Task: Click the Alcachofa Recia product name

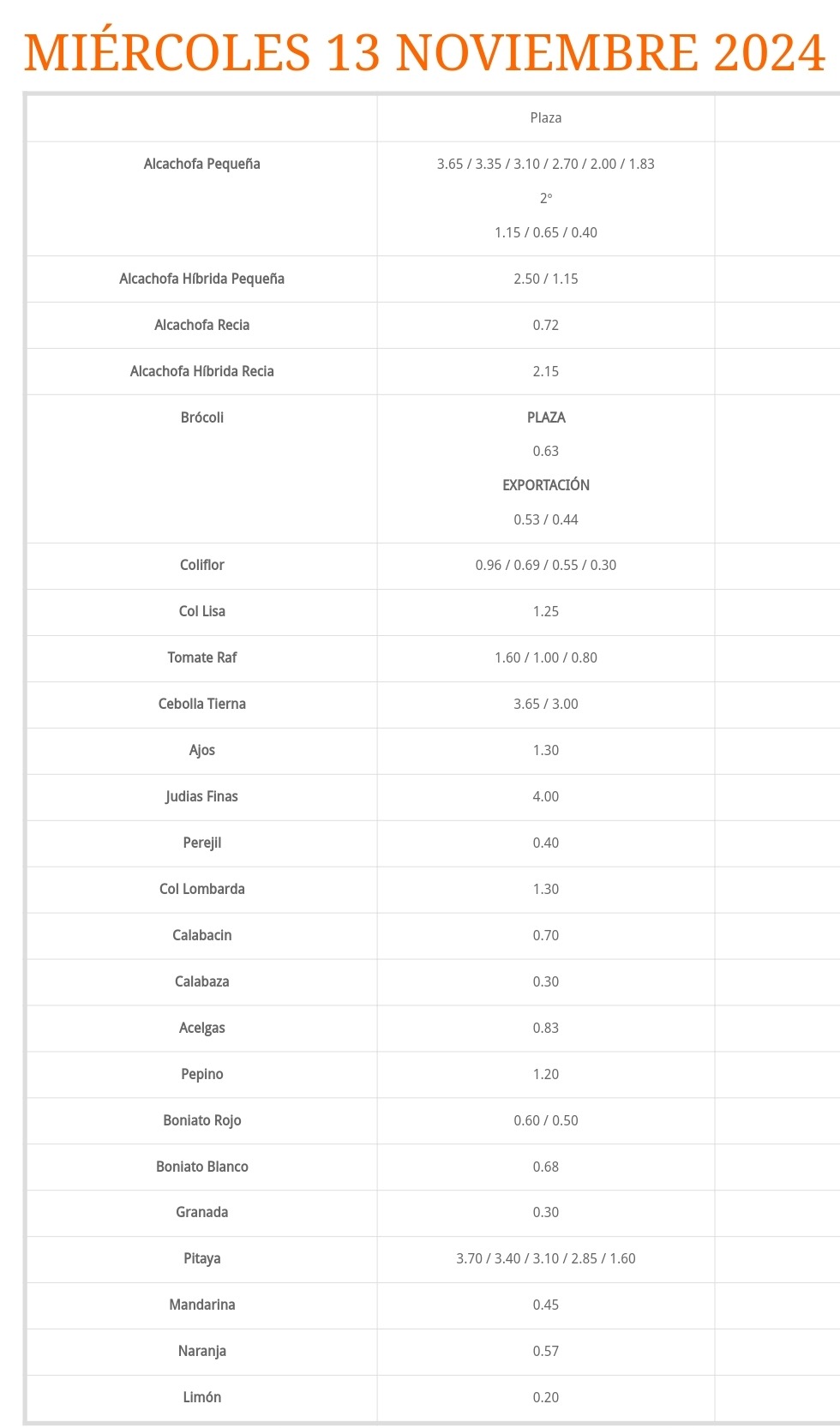Action: (202, 325)
